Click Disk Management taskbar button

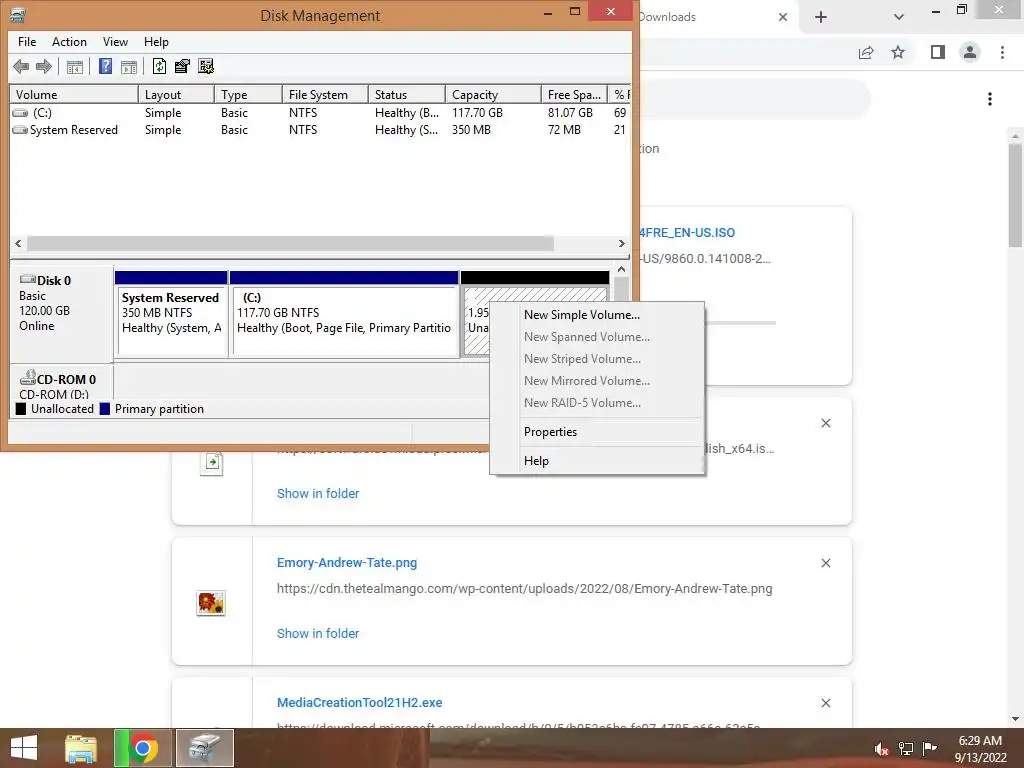click(x=204, y=748)
